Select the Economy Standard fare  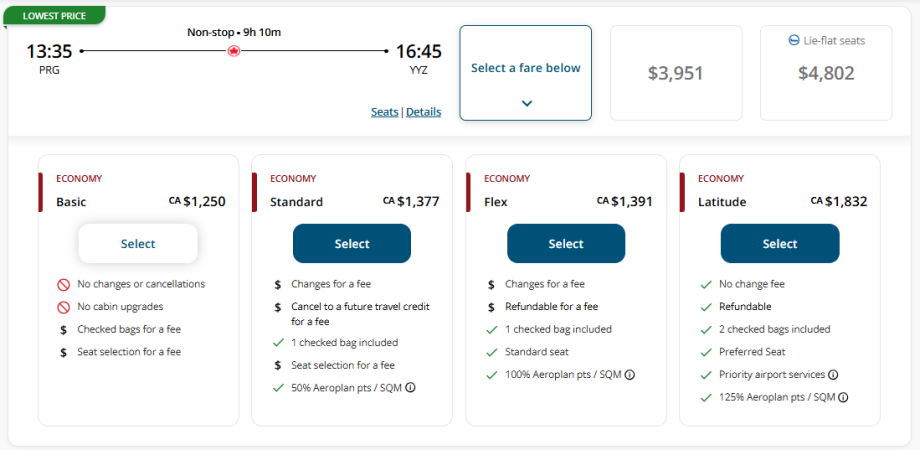[x=352, y=244]
